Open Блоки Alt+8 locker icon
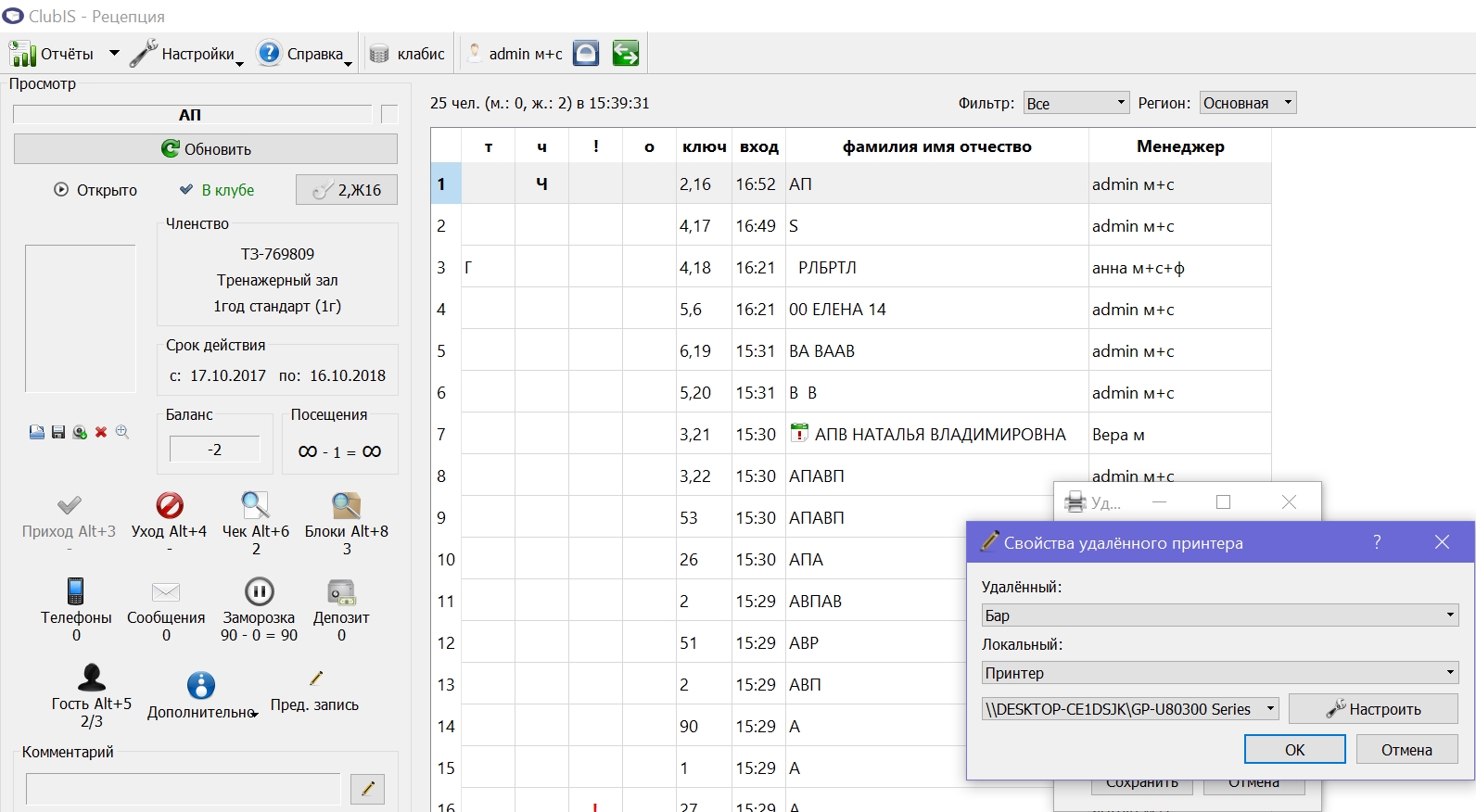 pos(346,505)
